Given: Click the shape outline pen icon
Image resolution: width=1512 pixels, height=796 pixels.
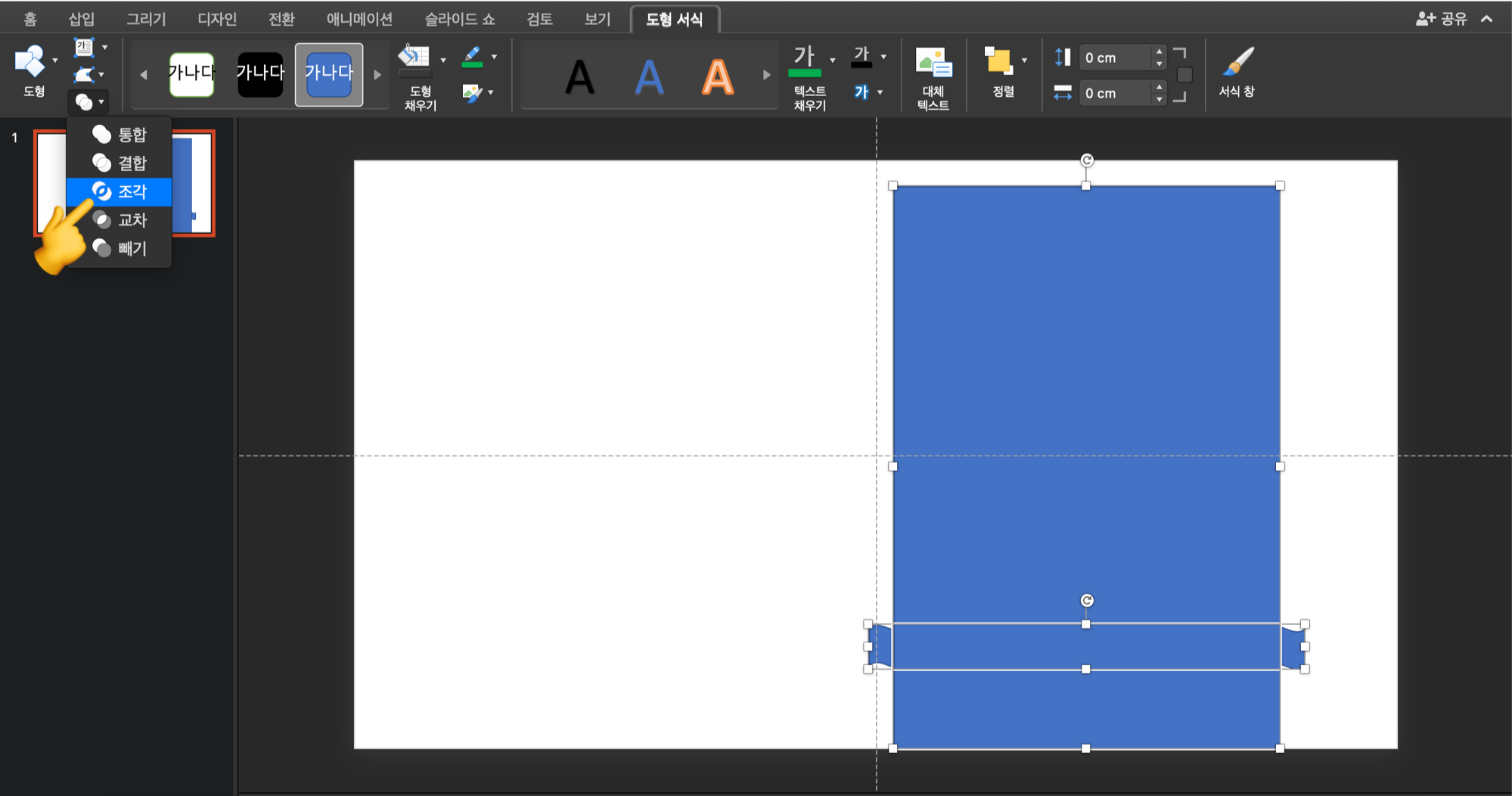Looking at the screenshot, I should 473,57.
